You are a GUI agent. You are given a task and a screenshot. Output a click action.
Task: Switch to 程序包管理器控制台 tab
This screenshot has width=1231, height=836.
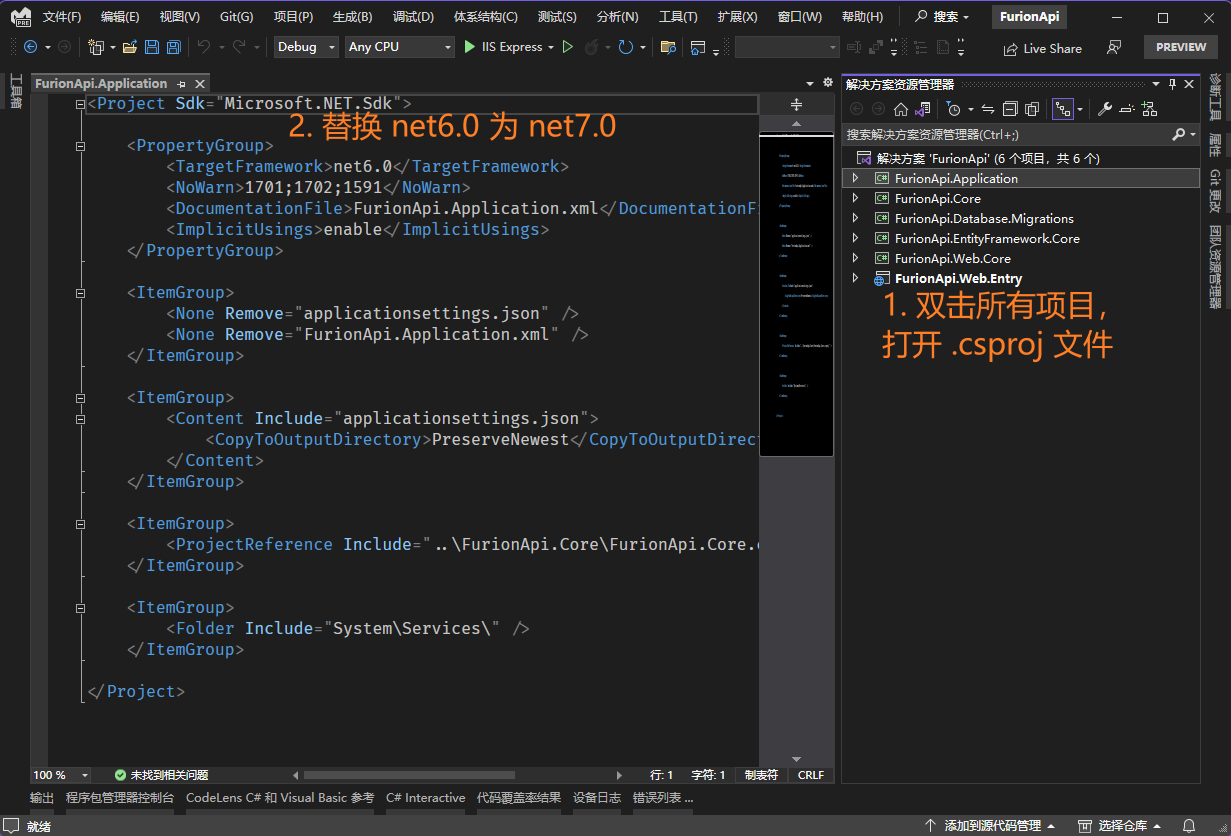click(120, 798)
